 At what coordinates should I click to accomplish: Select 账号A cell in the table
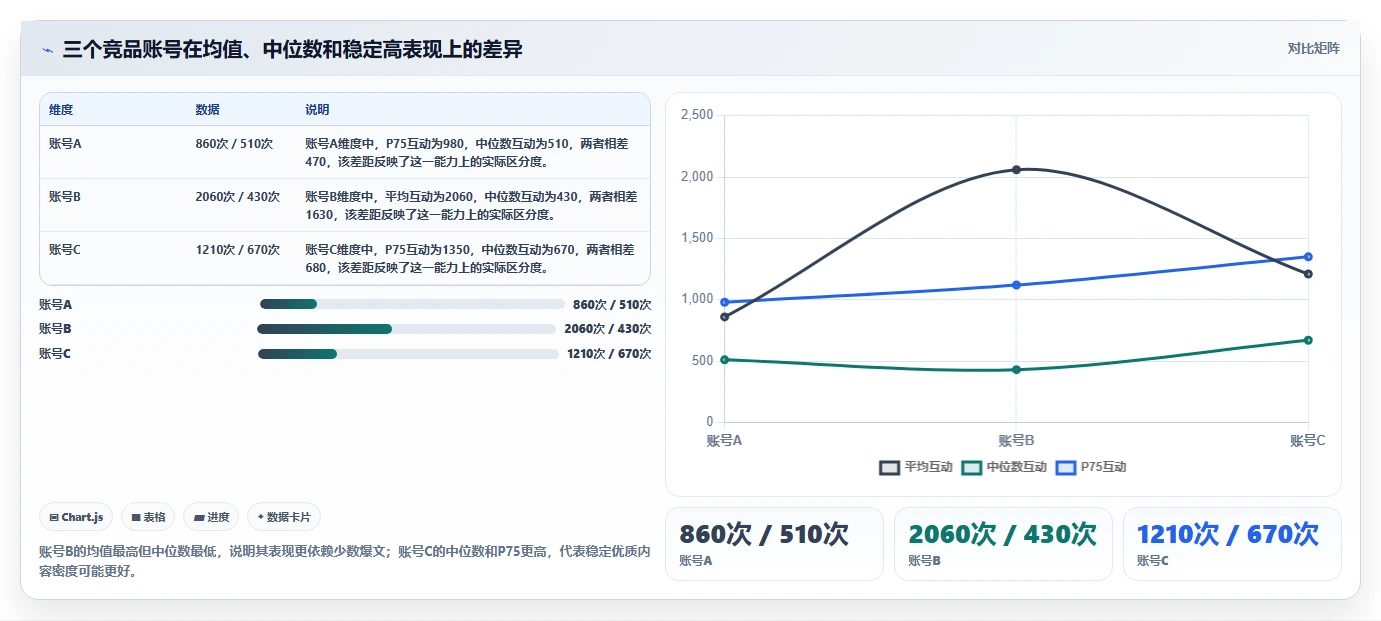pyautogui.click(x=65, y=144)
